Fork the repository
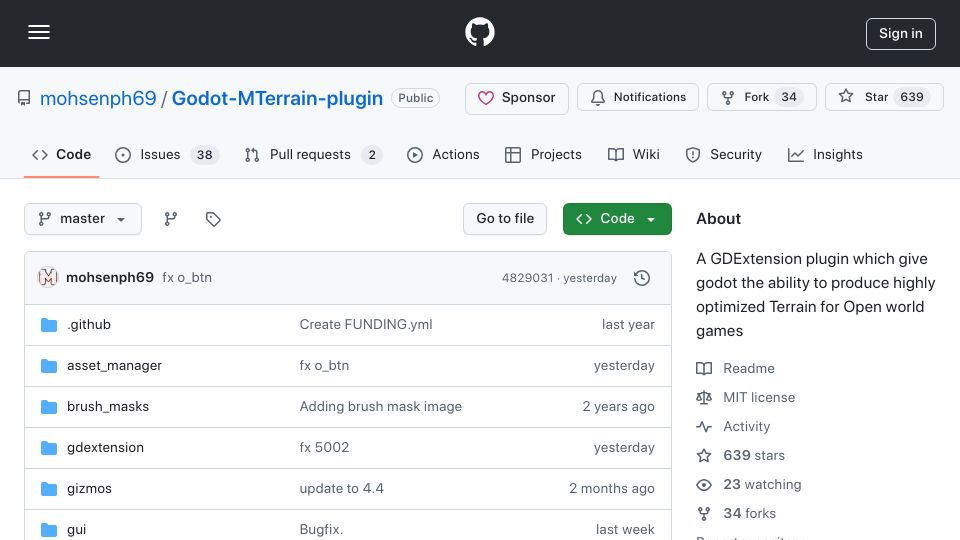Image resolution: width=960 pixels, height=540 pixels. click(x=762, y=97)
